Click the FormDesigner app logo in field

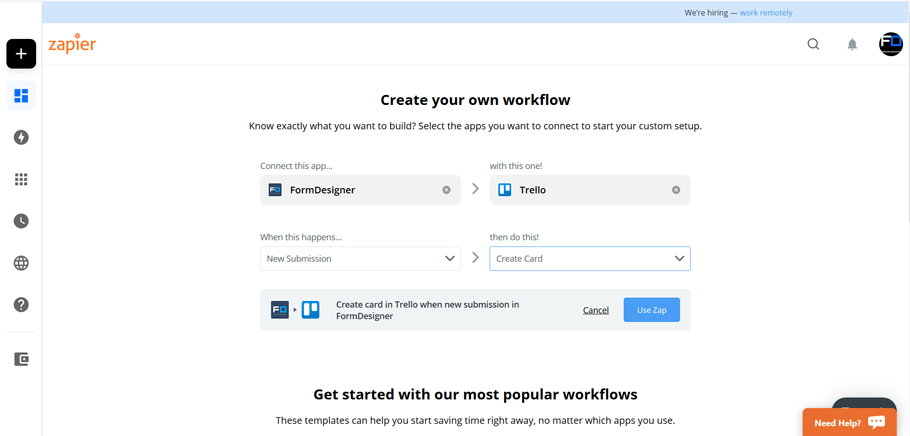(275, 190)
